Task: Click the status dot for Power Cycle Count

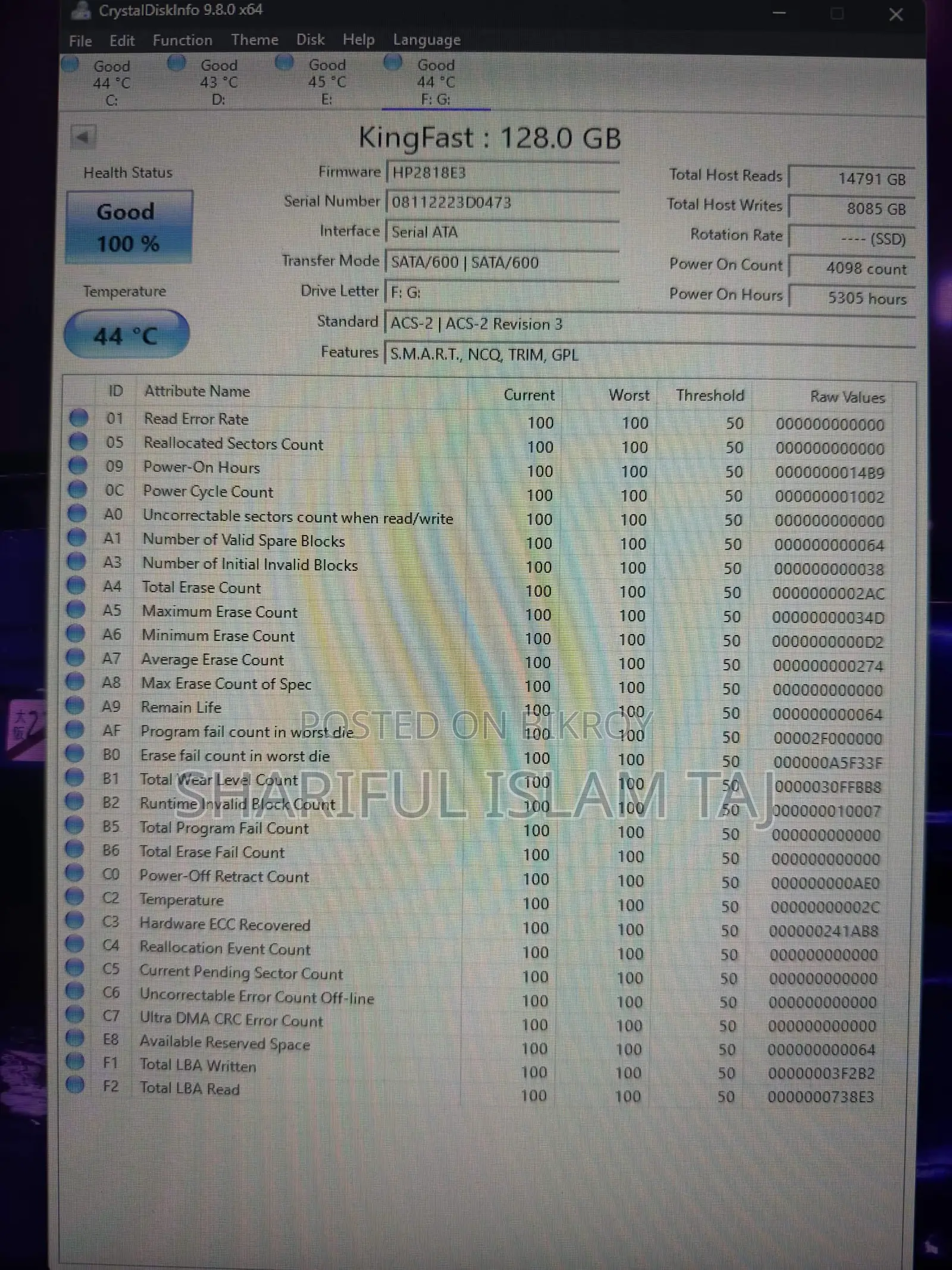Action: click(x=77, y=489)
